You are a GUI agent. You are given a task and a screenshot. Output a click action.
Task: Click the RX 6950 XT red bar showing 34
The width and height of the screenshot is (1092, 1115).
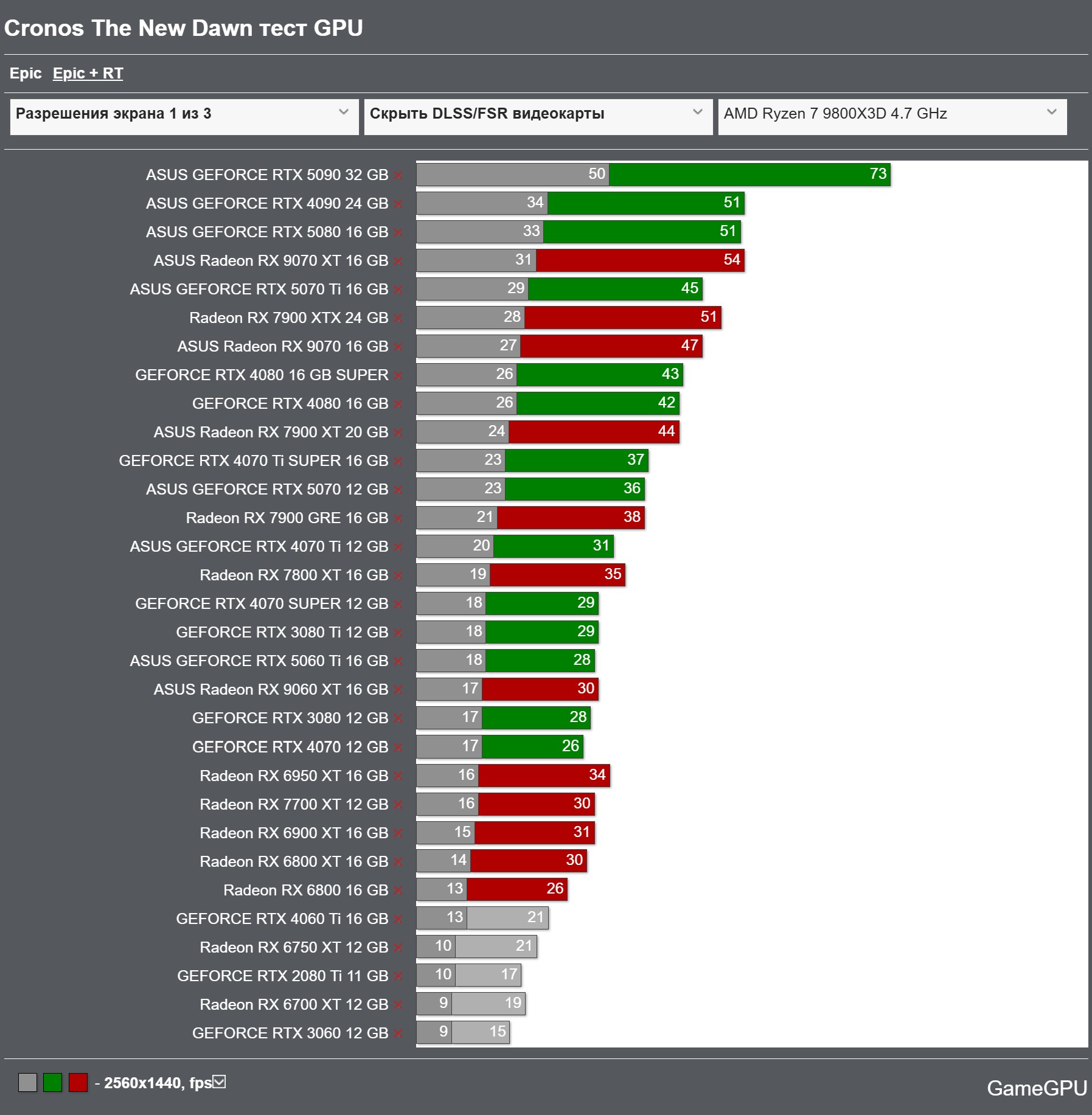tap(544, 776)
